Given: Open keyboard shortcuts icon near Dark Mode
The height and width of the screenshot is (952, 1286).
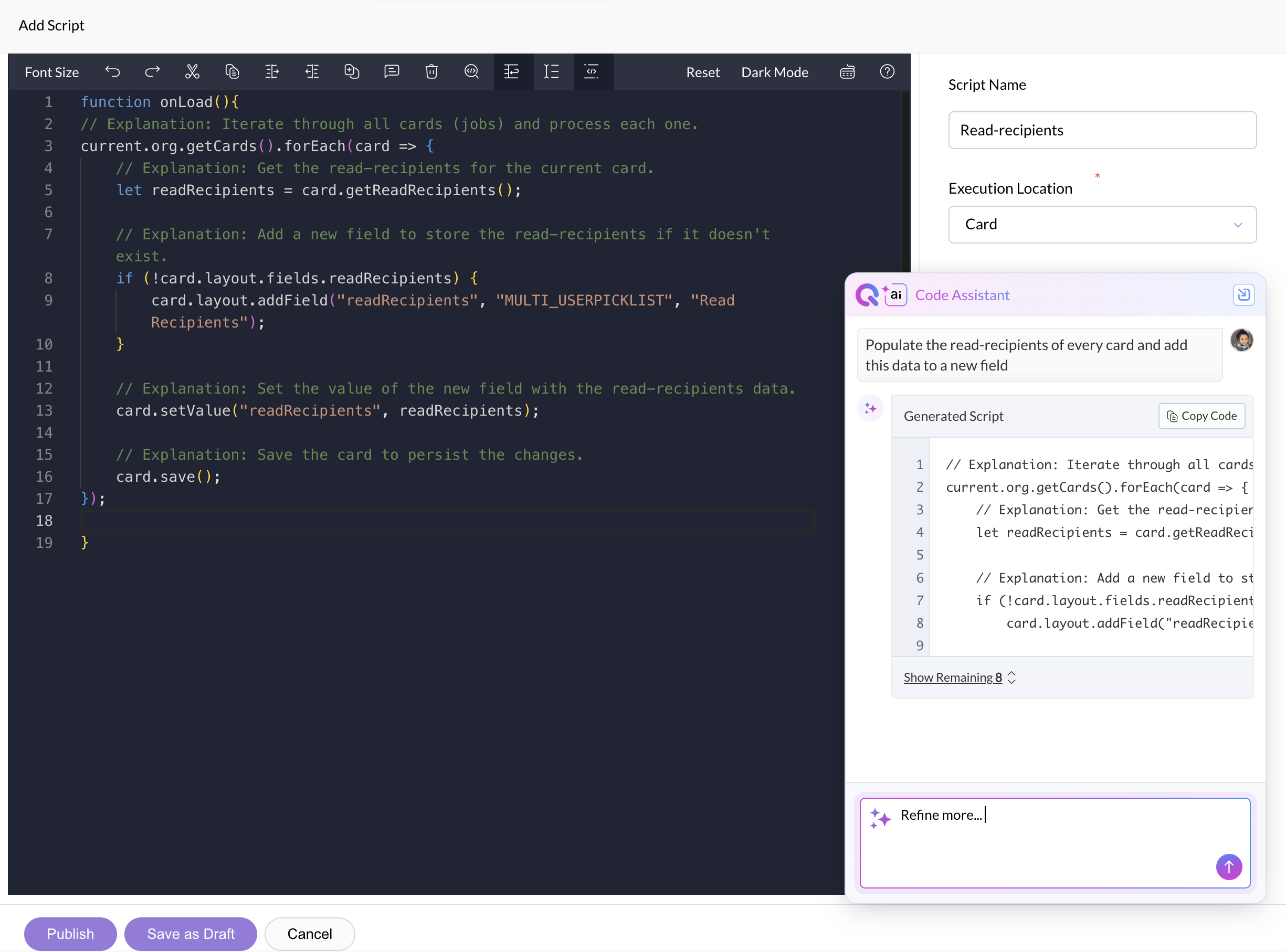Looking at the screenshot, I should (847, 72).
